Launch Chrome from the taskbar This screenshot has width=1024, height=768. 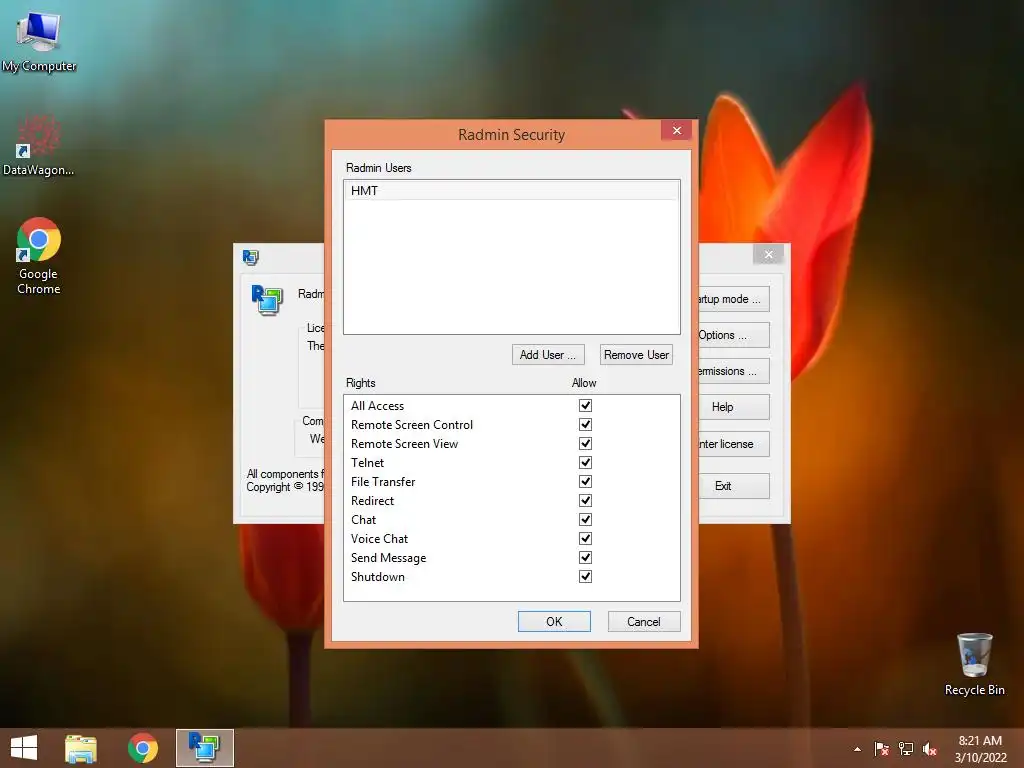point(142,748)
